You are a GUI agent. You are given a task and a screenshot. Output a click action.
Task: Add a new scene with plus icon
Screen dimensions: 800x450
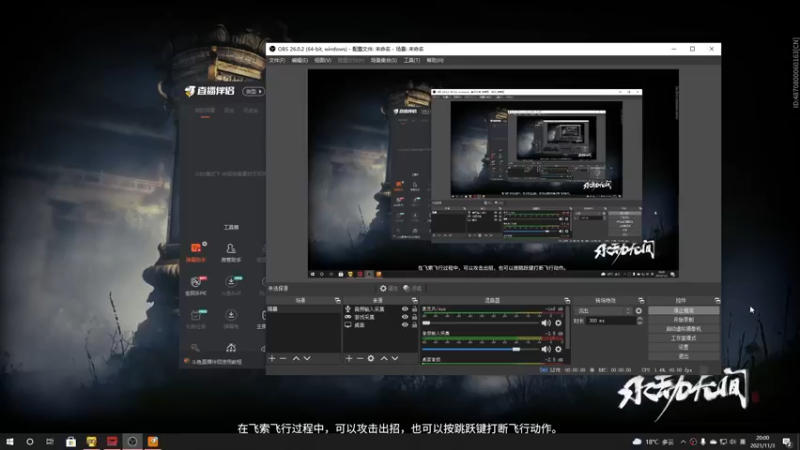tap(272, 359)
